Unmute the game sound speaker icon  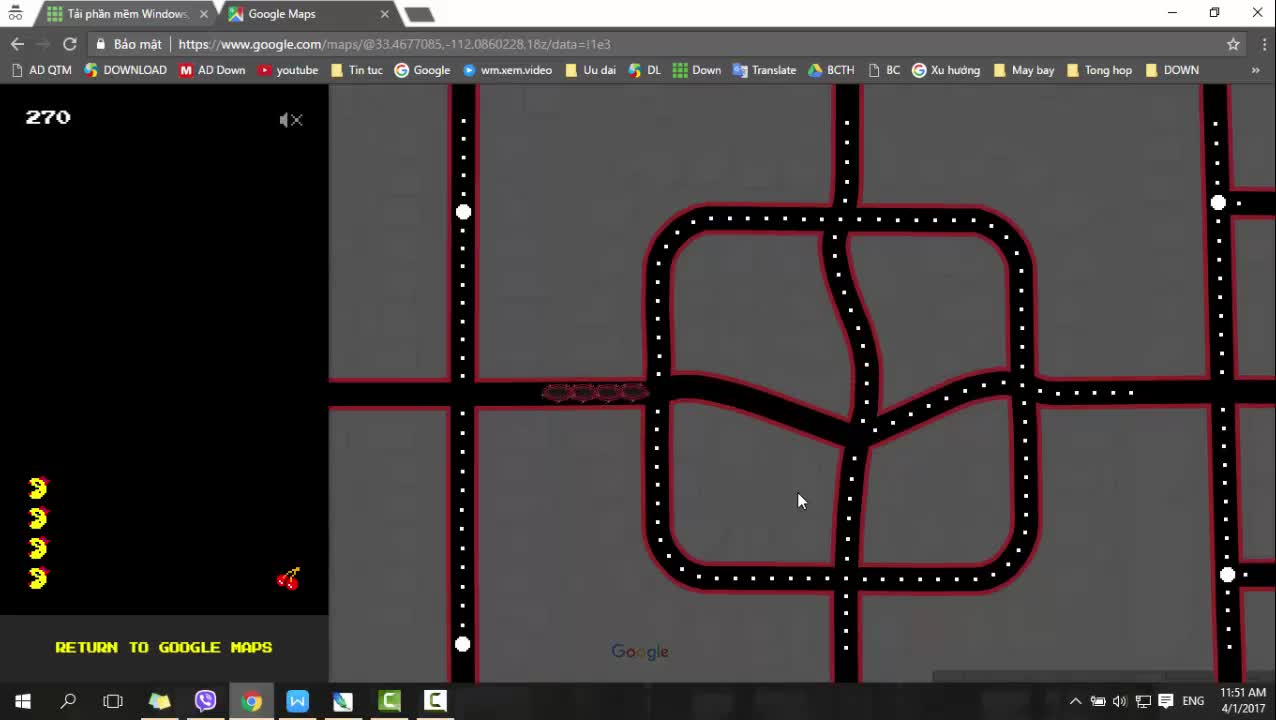[290, 120]
